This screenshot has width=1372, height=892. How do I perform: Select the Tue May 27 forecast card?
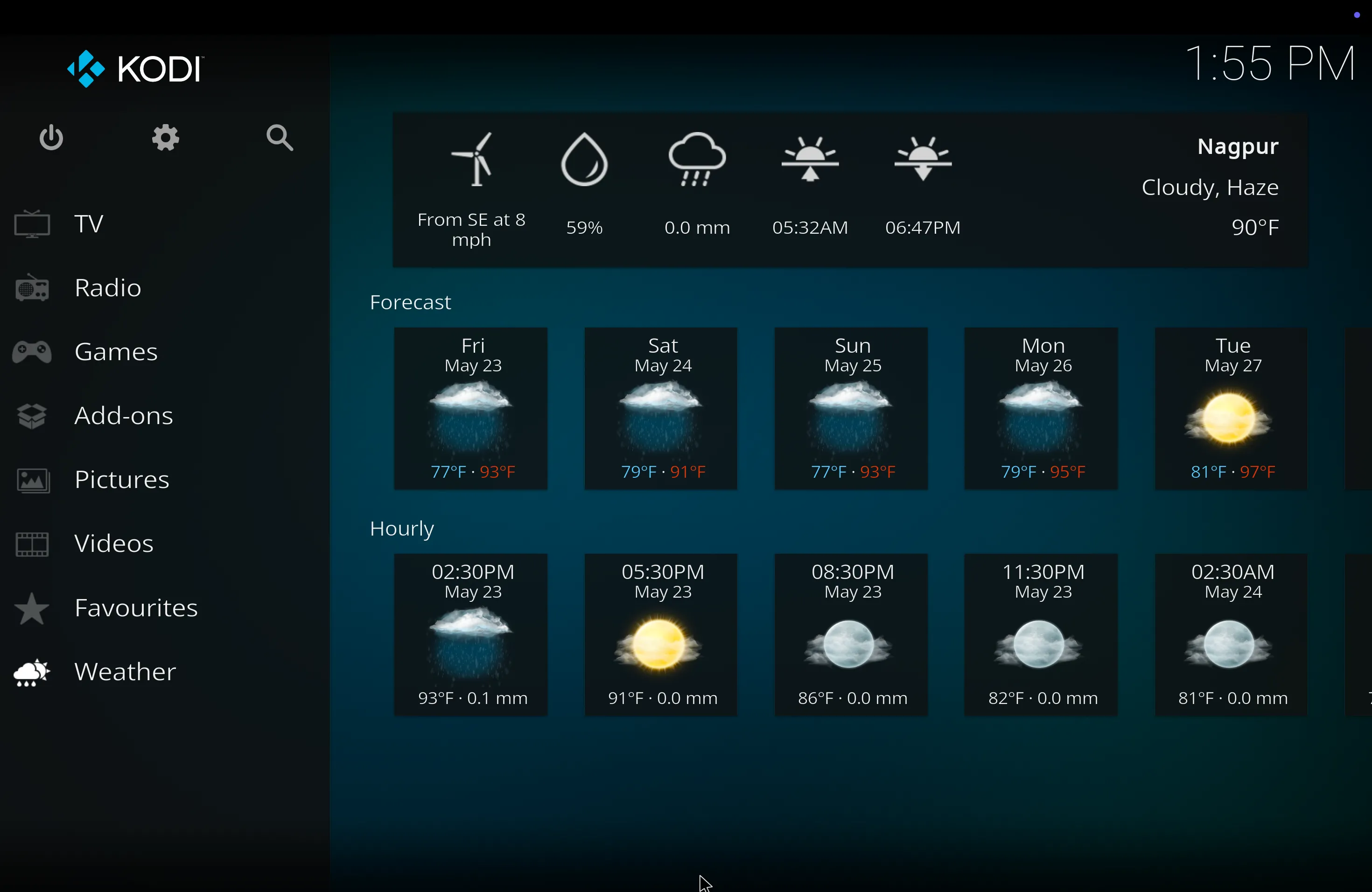coord(1232,409)
